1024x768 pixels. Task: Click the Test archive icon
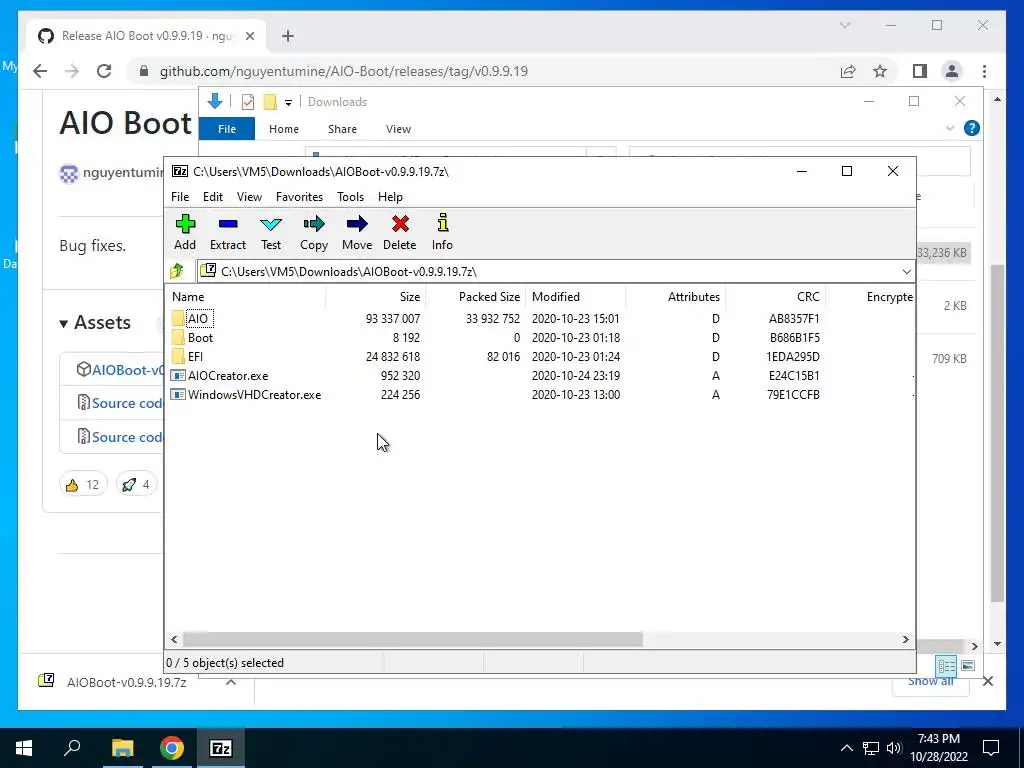[271, 225]
